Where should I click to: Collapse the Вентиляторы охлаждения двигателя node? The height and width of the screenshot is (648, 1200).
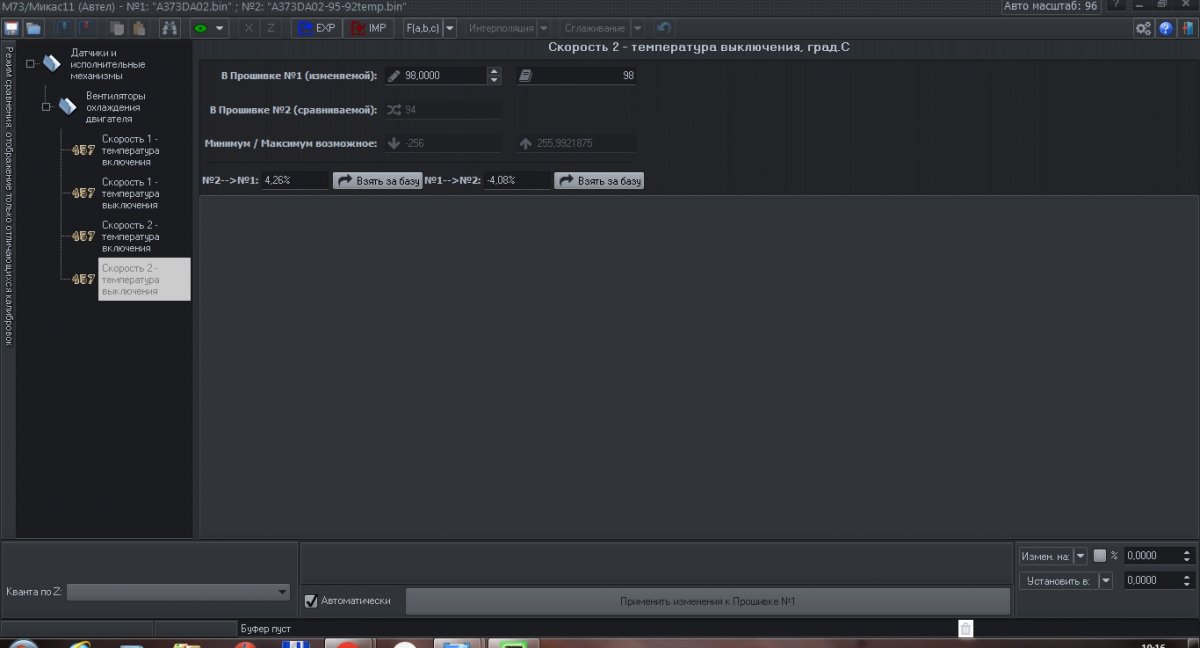coord(46,107)
